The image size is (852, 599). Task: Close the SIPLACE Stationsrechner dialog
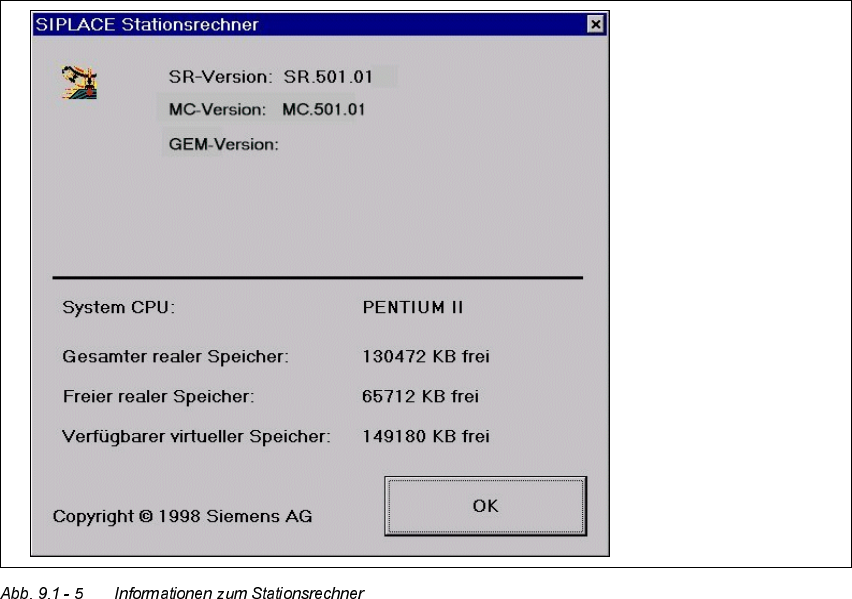coord(596,24)
